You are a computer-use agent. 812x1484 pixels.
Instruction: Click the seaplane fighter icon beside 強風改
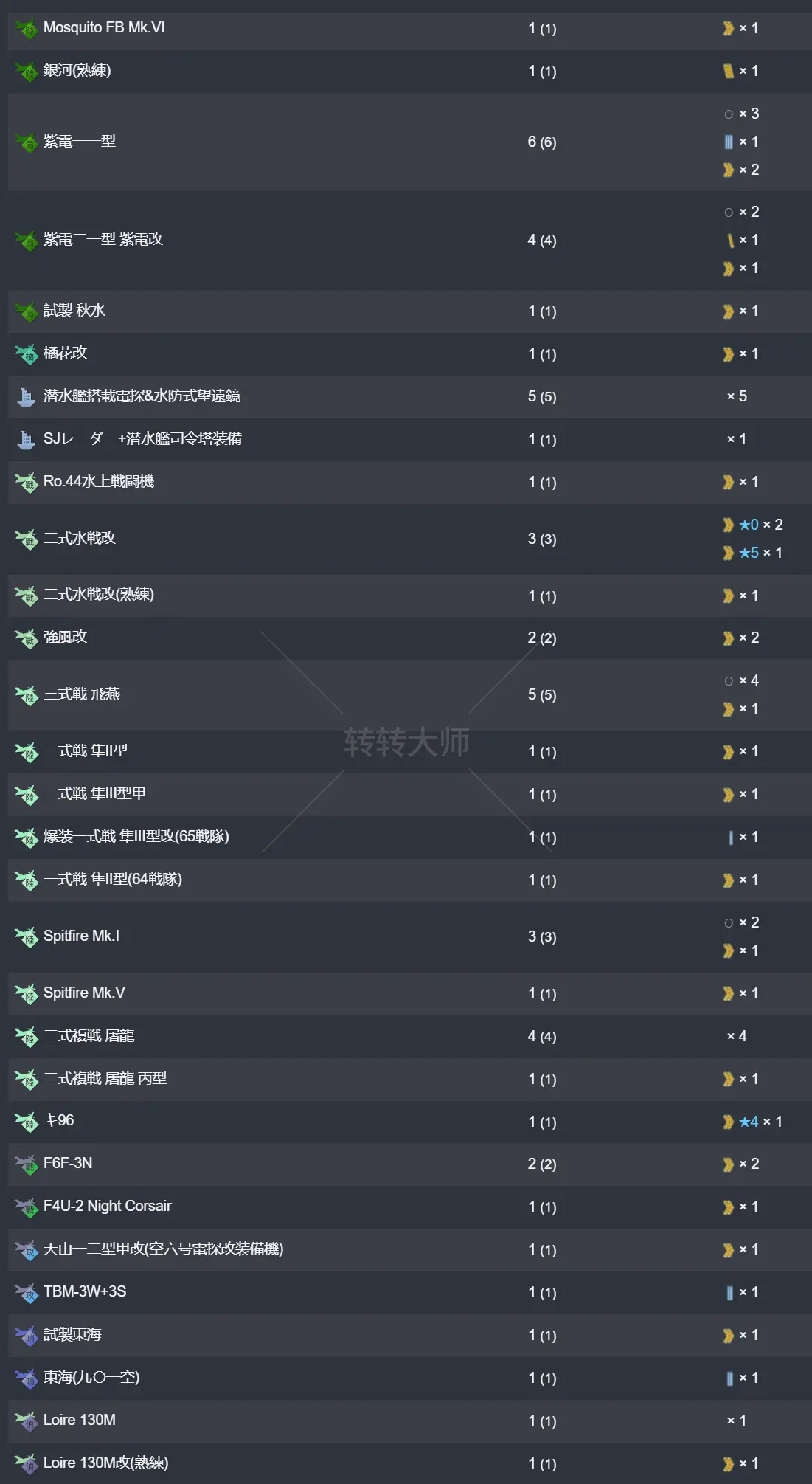pos(24,638)
